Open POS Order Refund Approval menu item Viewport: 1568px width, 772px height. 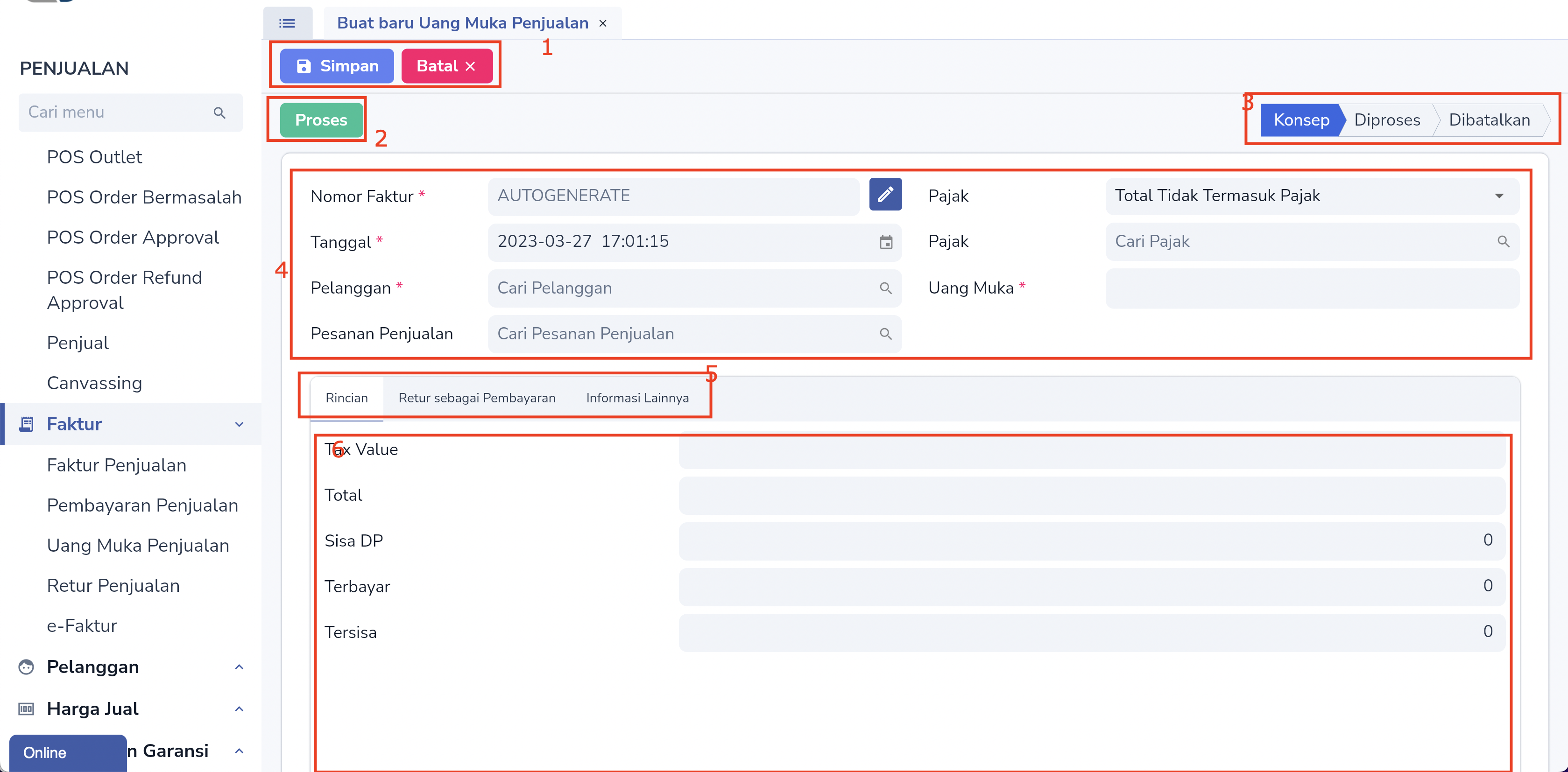click(x=124, y=290)
